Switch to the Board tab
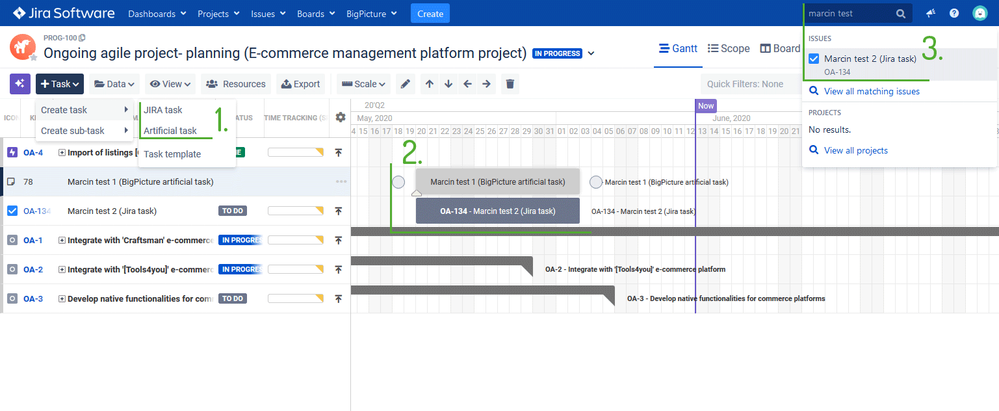 point(780,48)
